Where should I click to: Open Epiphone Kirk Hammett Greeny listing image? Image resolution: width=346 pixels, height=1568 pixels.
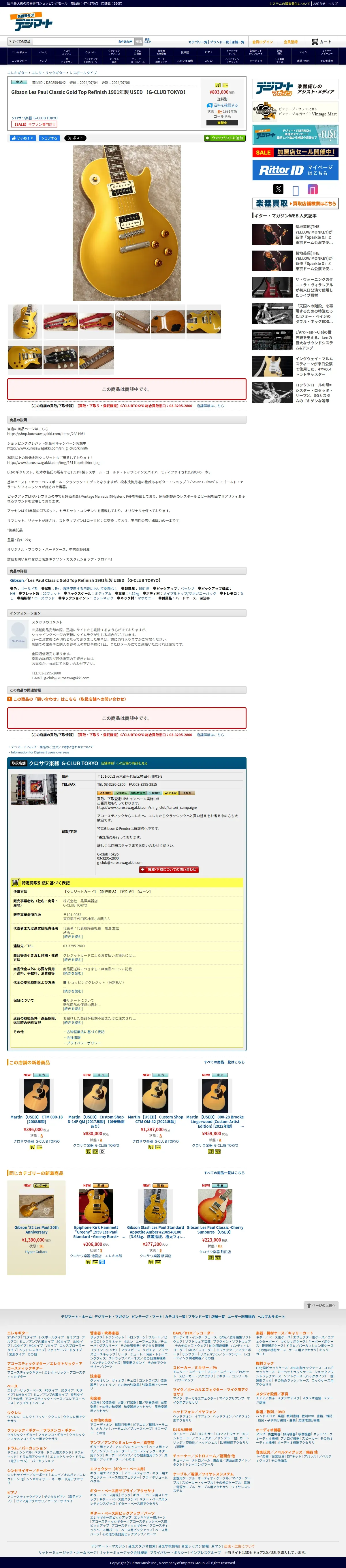96,1206
